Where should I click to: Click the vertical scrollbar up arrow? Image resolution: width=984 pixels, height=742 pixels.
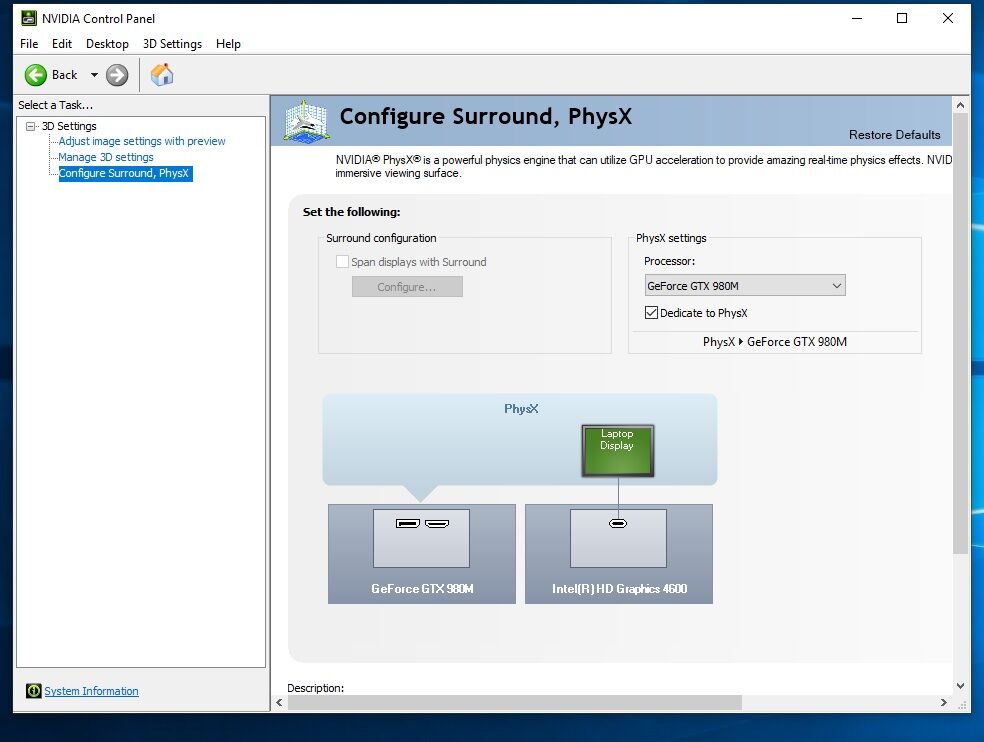[x=960, y=105]
